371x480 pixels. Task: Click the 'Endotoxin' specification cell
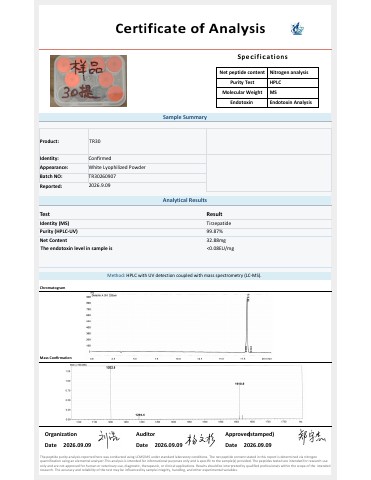click(242, 102)
